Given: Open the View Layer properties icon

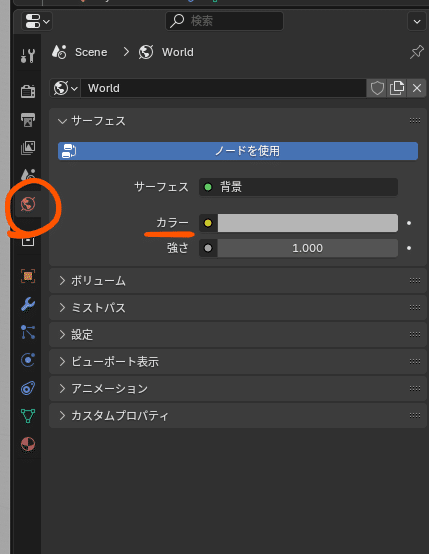Looking at the screenshot, I should click(28, 148).
